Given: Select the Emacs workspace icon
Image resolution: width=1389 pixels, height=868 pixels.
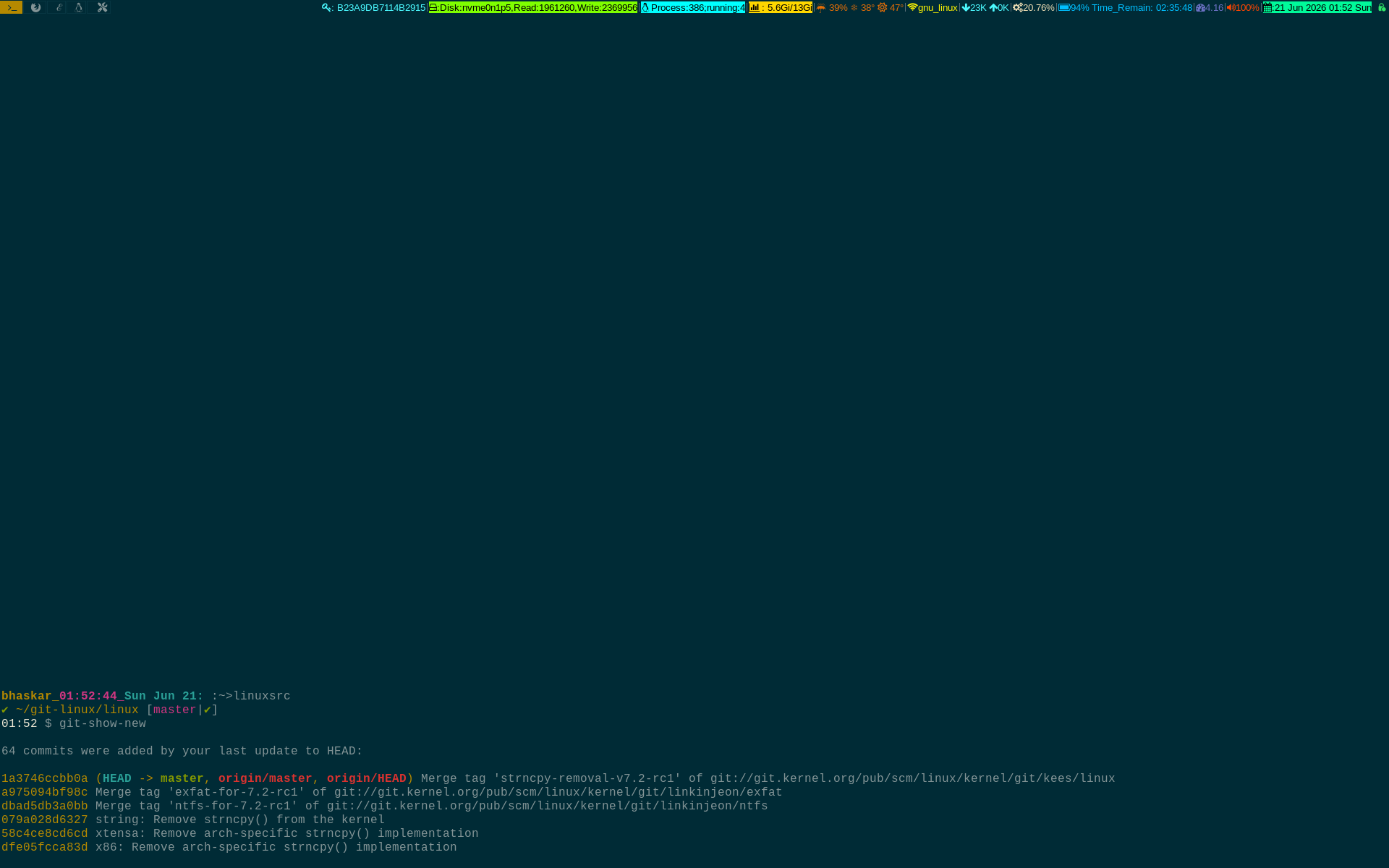Looking at the screenshot, I should pos(59,7).
